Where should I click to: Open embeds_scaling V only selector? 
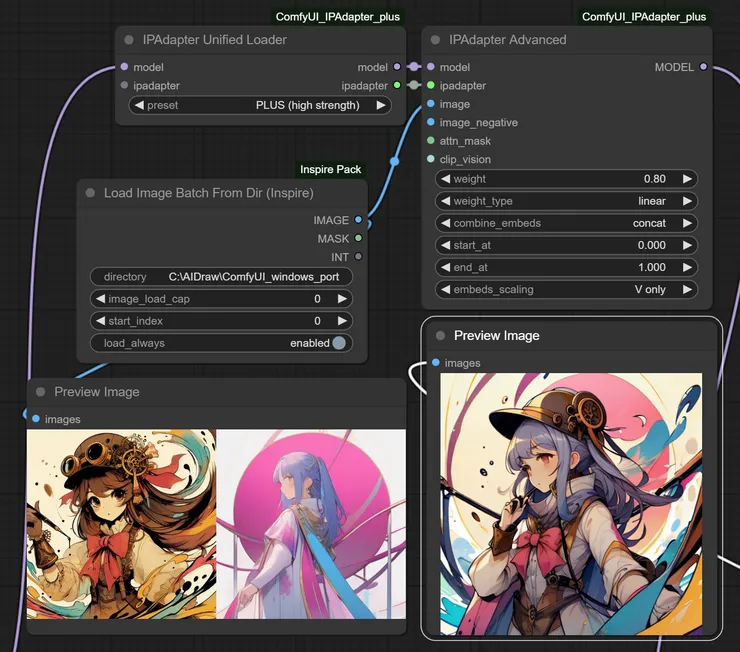(566, 290)
